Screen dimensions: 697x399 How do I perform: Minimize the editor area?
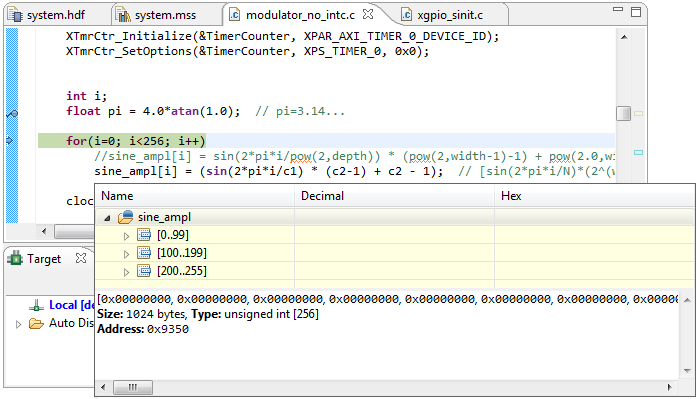617,9
